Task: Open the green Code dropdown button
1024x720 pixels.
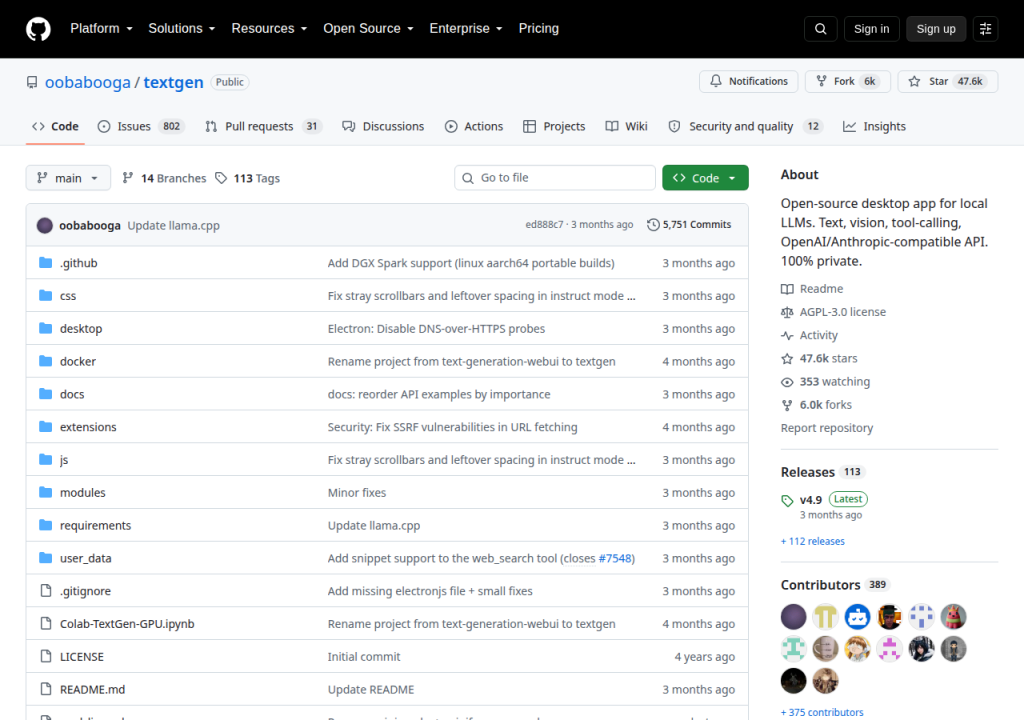Action: point(705,178)
